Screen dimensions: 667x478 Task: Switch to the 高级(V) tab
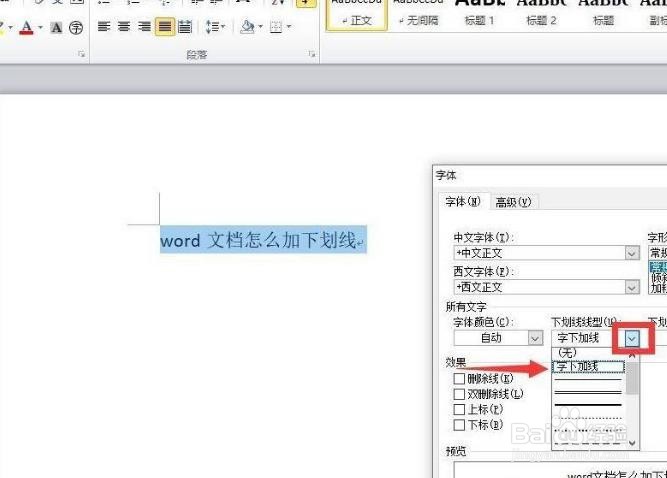tap(513, 202)
